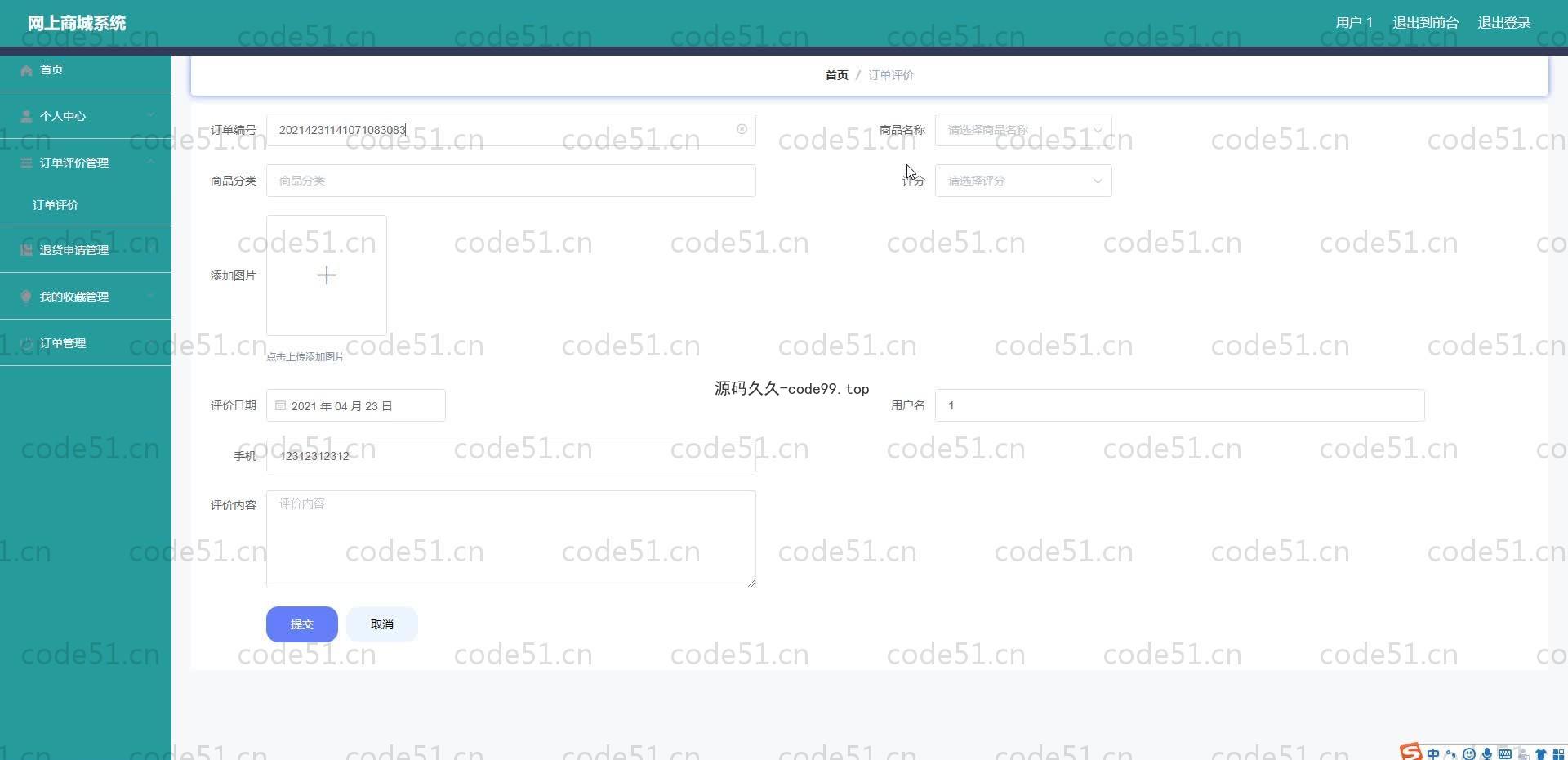Open the 订单管理 sidebar menu item
This screenshot has height=760, width=1568.
pyautogui.click(x=63, y=343)
